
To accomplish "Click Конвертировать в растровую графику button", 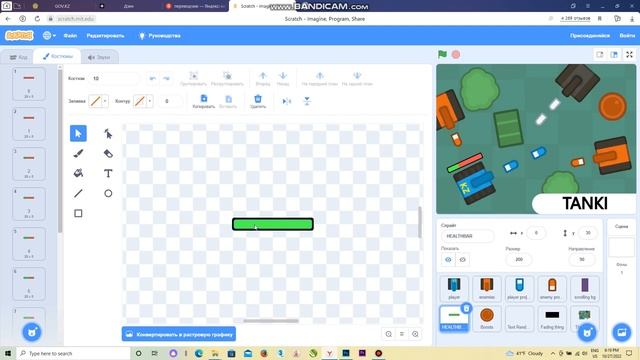I will pos(179,334).
